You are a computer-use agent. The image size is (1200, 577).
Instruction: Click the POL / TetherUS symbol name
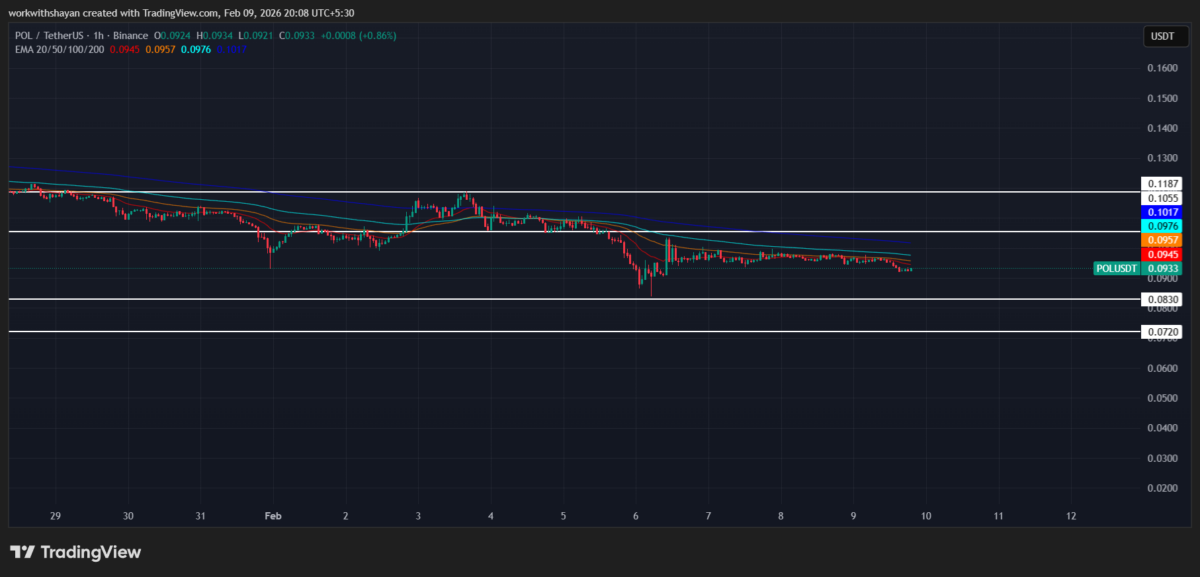tap(48, 34)
